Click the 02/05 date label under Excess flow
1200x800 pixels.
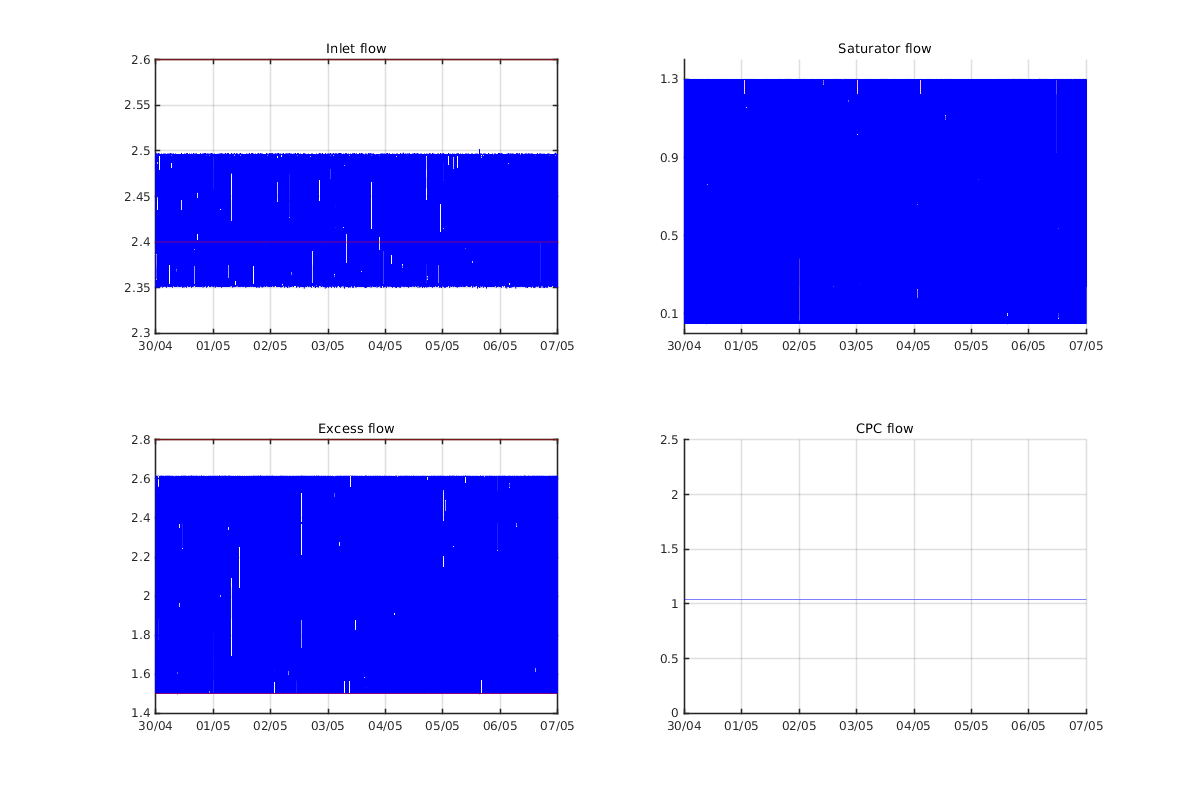tap(270, 726)
